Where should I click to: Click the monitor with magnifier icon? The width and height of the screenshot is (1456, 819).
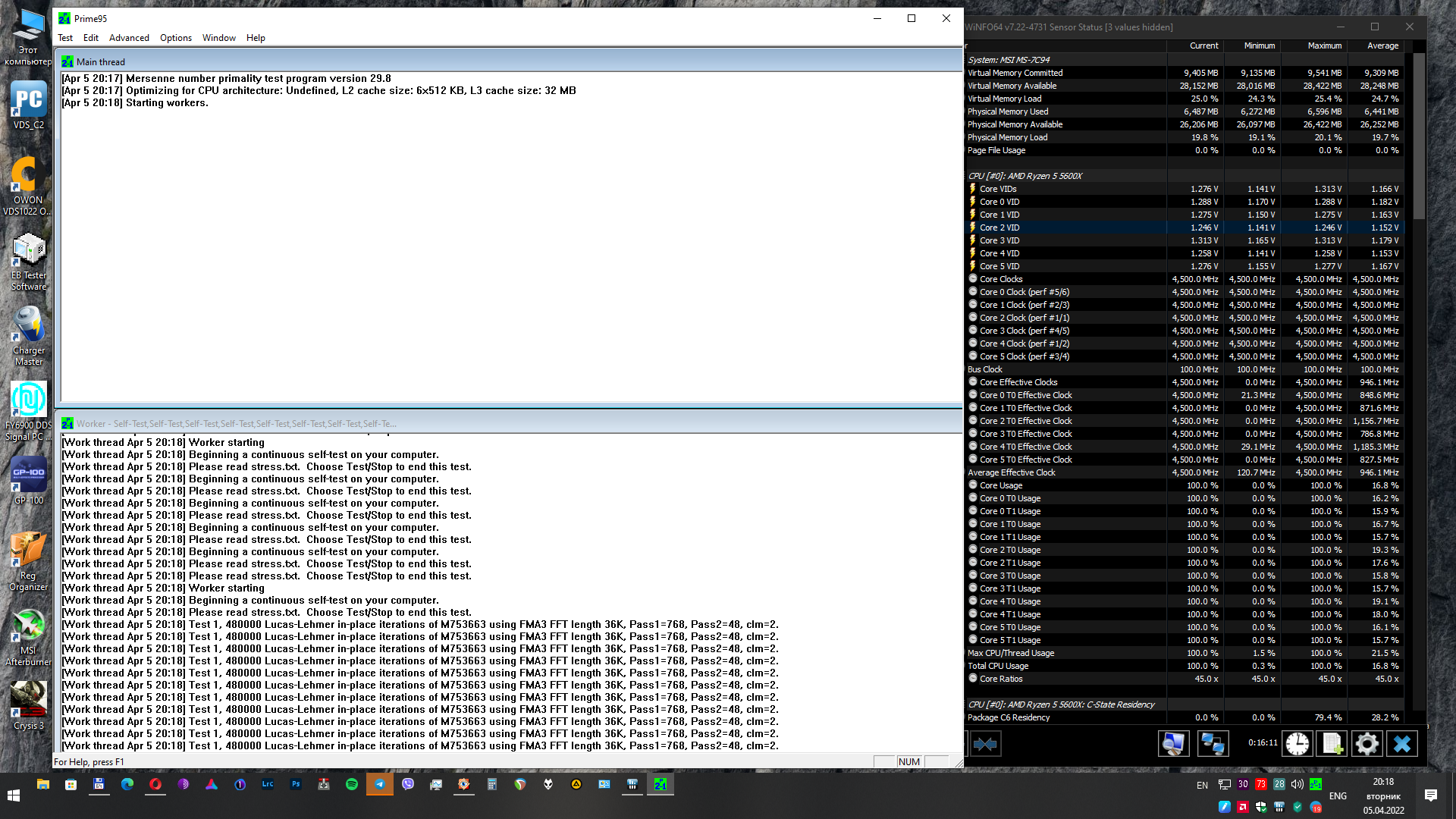pyautogui.click(x=1173, y=744)
